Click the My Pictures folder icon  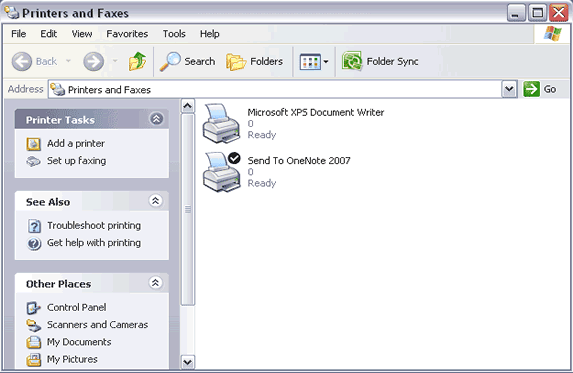point(34,359)
